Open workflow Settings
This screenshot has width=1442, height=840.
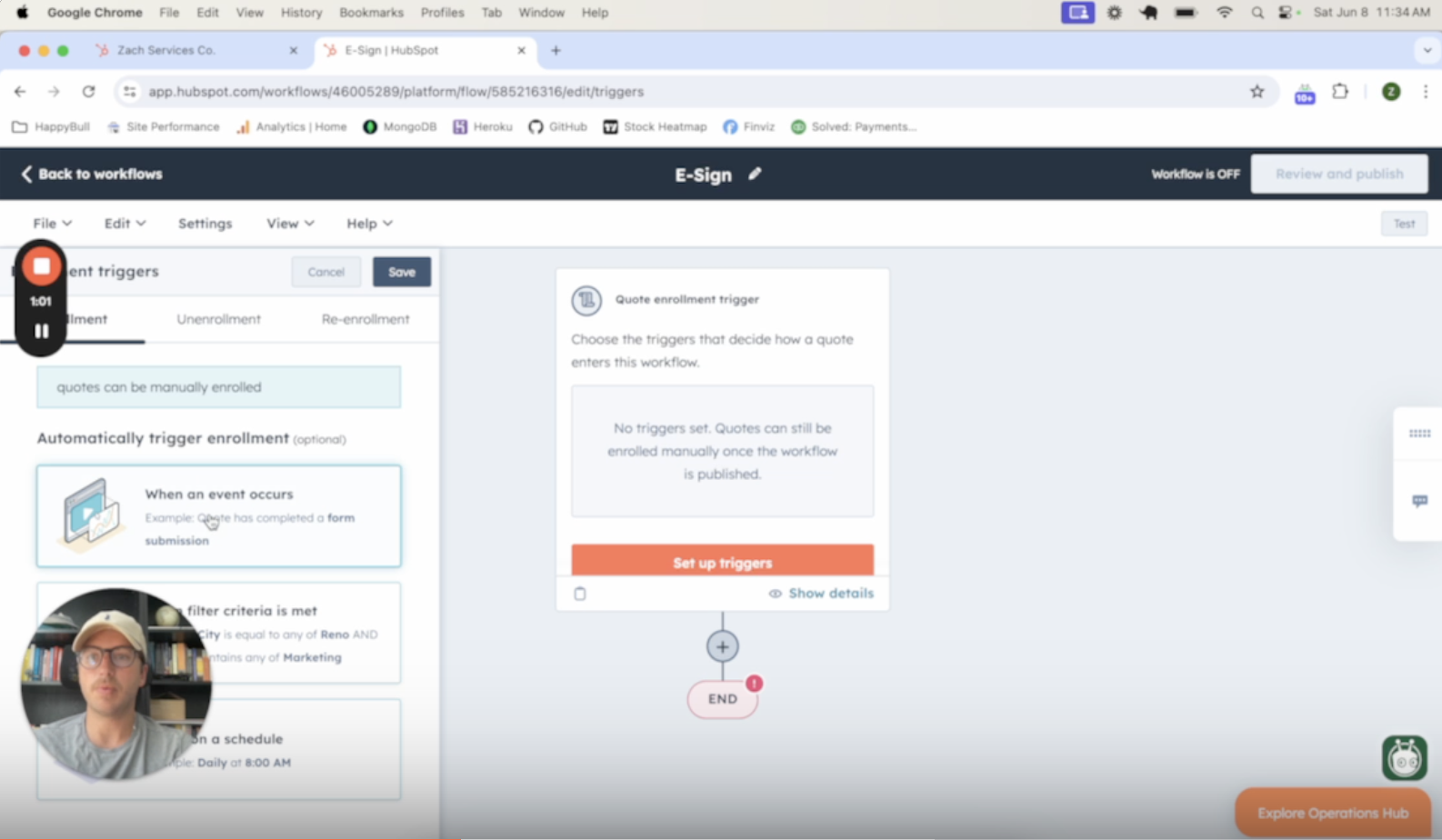tap(205, 224)
